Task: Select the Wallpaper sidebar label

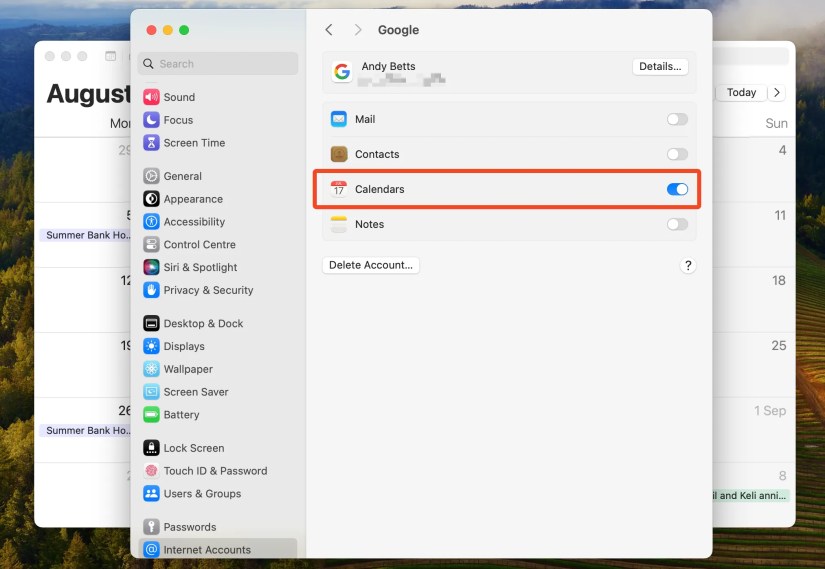Action: tap(188, 369)
